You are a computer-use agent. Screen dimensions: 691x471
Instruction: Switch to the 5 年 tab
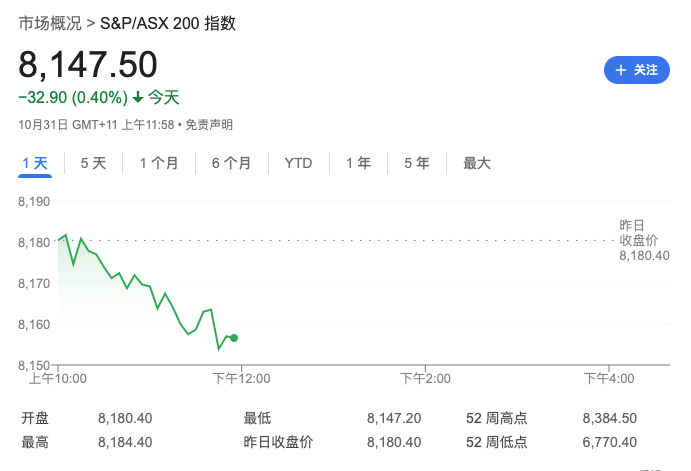[x=417, y=163]
